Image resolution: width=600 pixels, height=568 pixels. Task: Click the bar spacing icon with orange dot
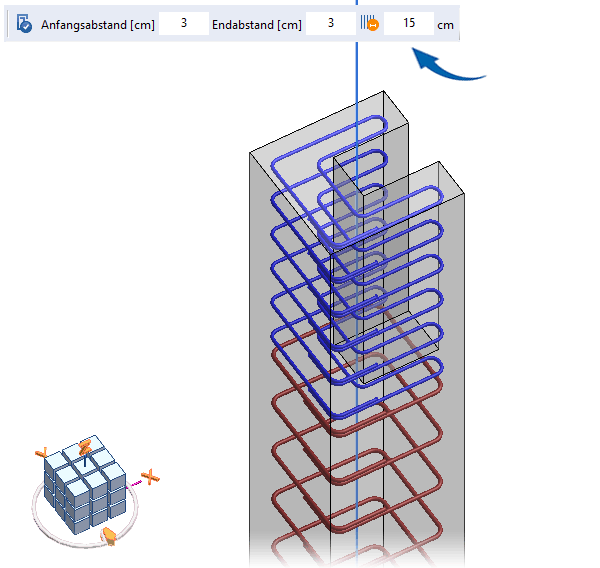click(x=369, y=23)
